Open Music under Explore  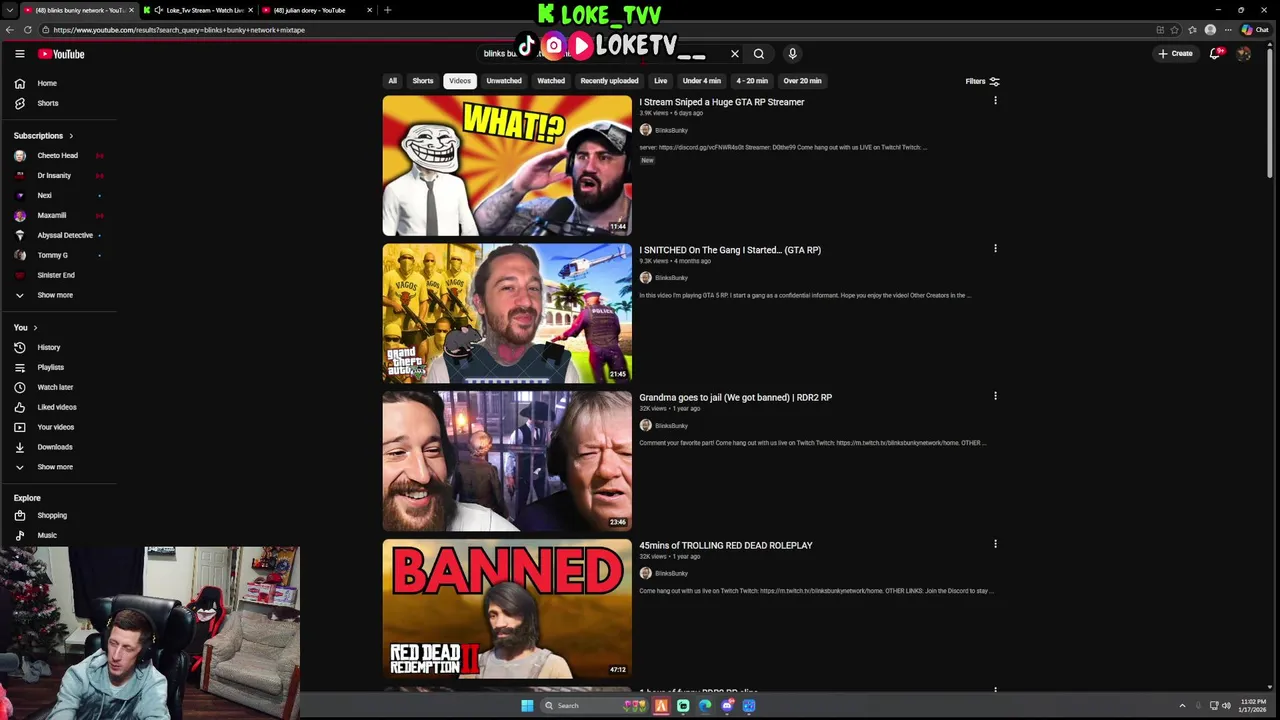(59, 535)
